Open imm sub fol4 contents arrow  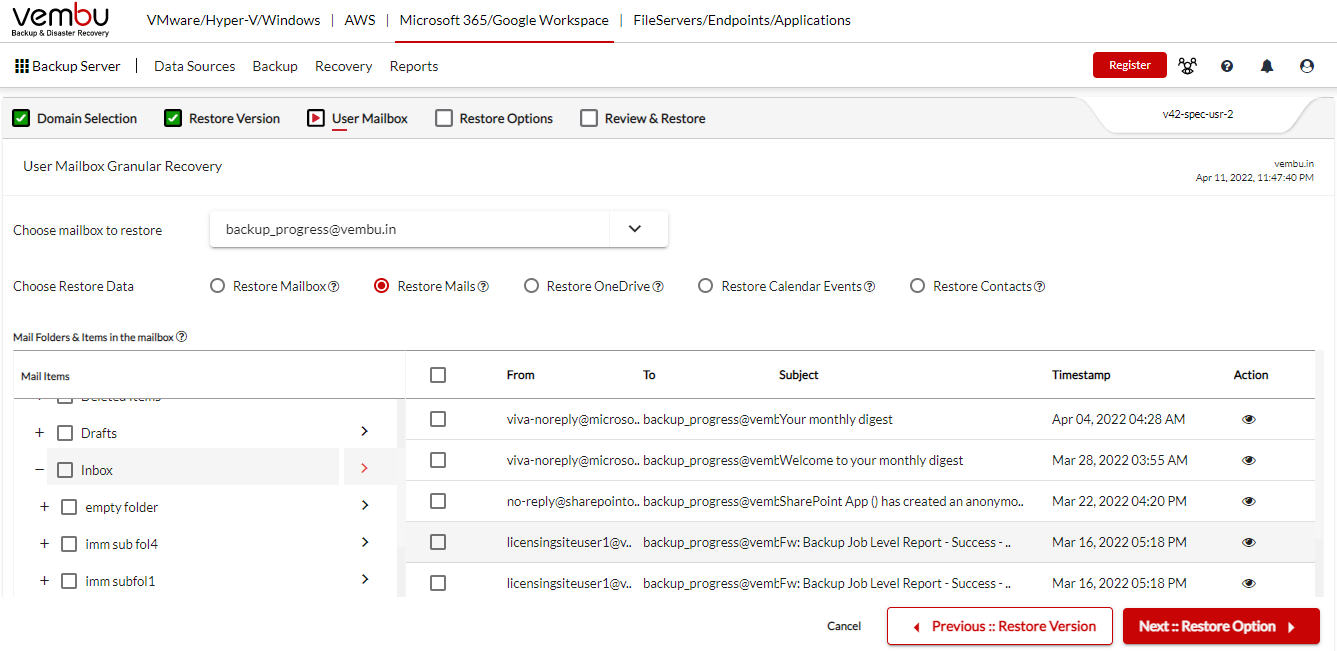[365, 542]
